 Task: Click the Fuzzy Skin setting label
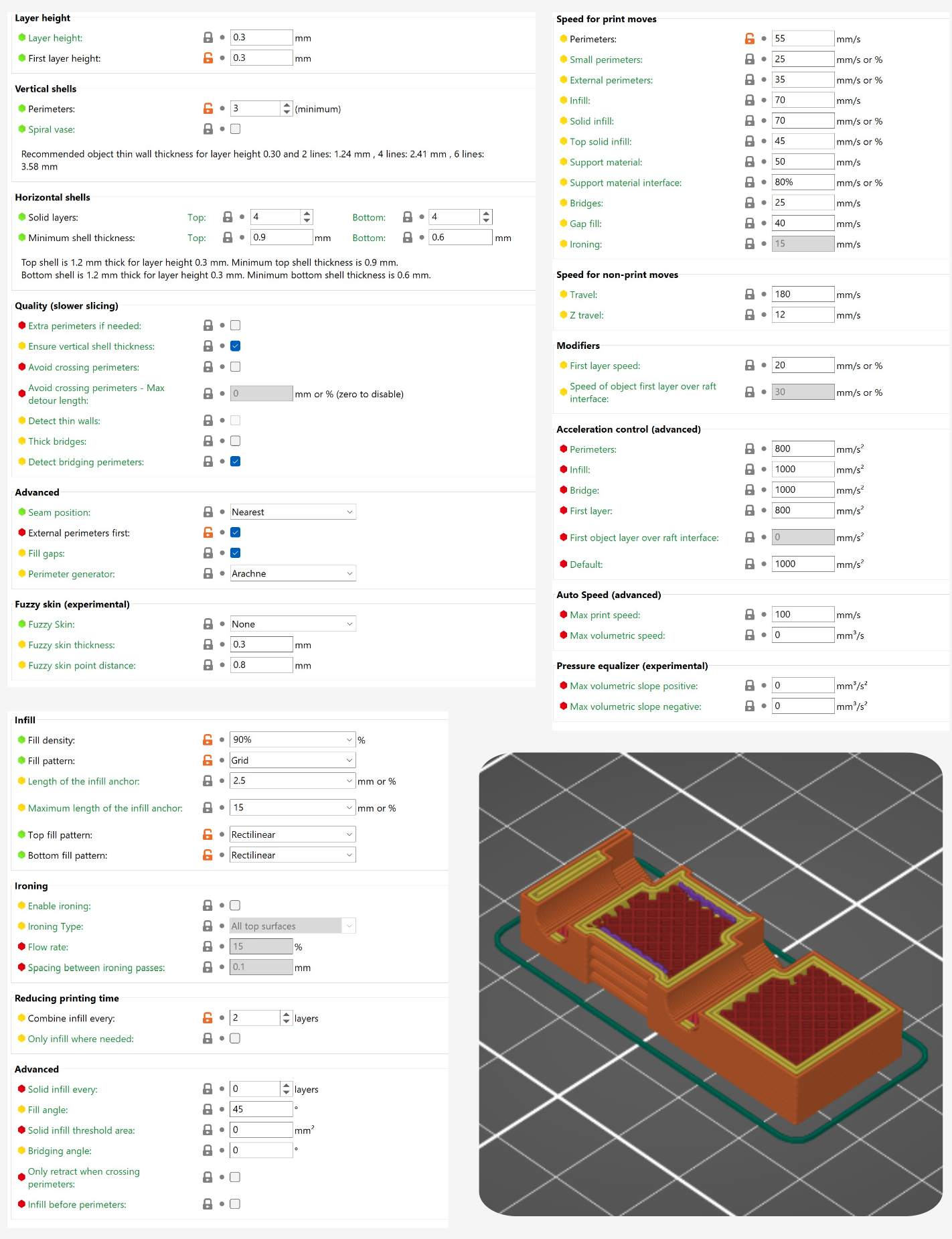(x=51, y=624)
